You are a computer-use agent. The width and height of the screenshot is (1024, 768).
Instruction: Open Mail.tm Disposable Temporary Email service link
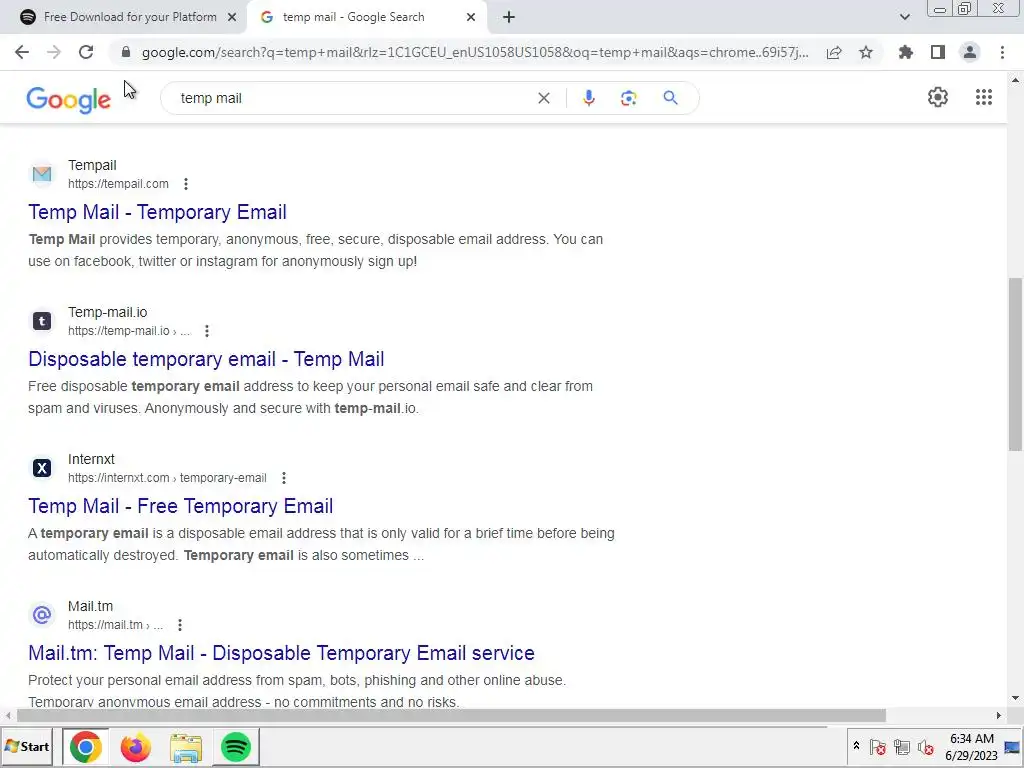click(281, 653)
